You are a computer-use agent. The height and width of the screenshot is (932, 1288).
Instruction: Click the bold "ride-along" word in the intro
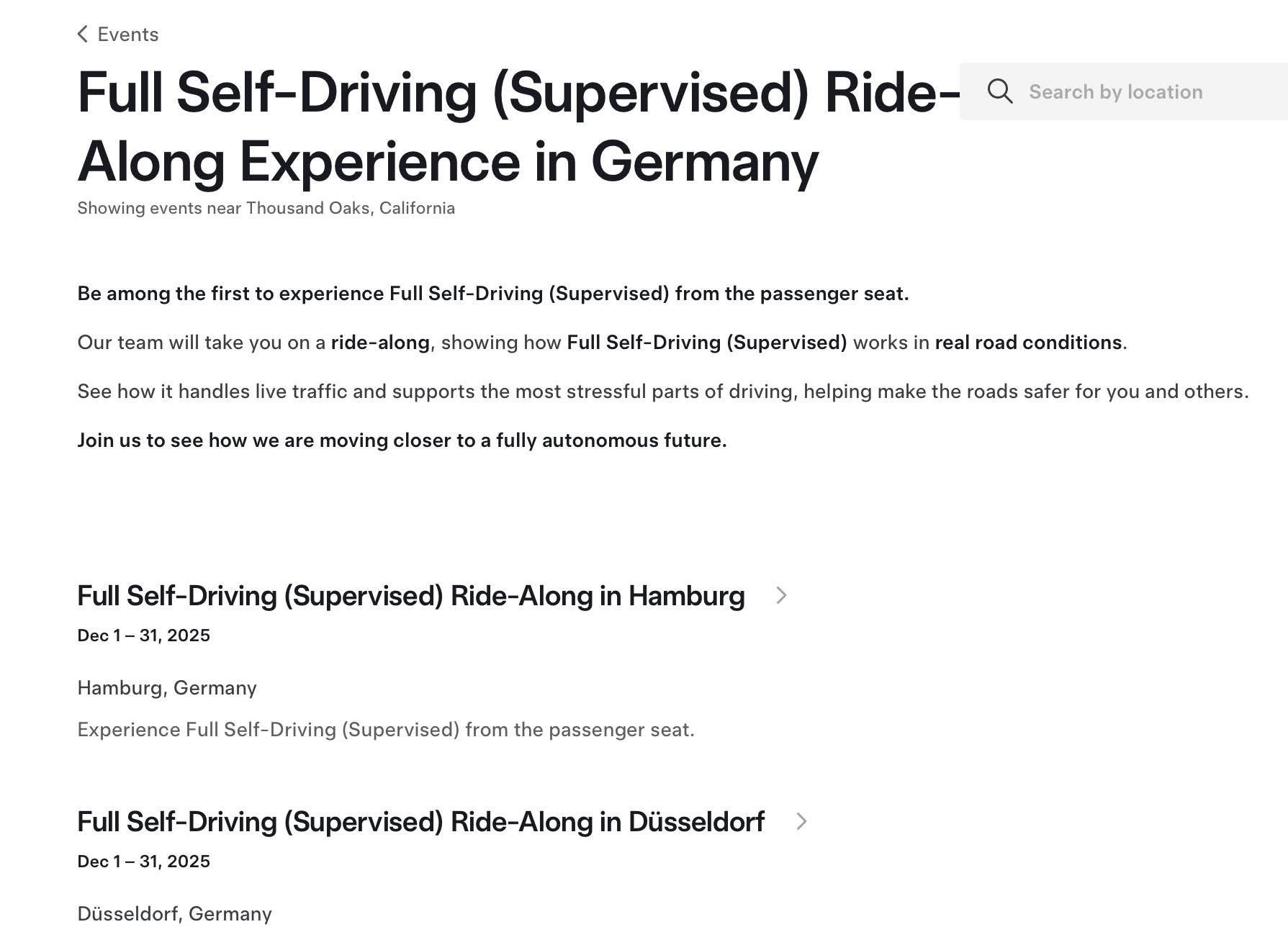(x=379, y=343)
